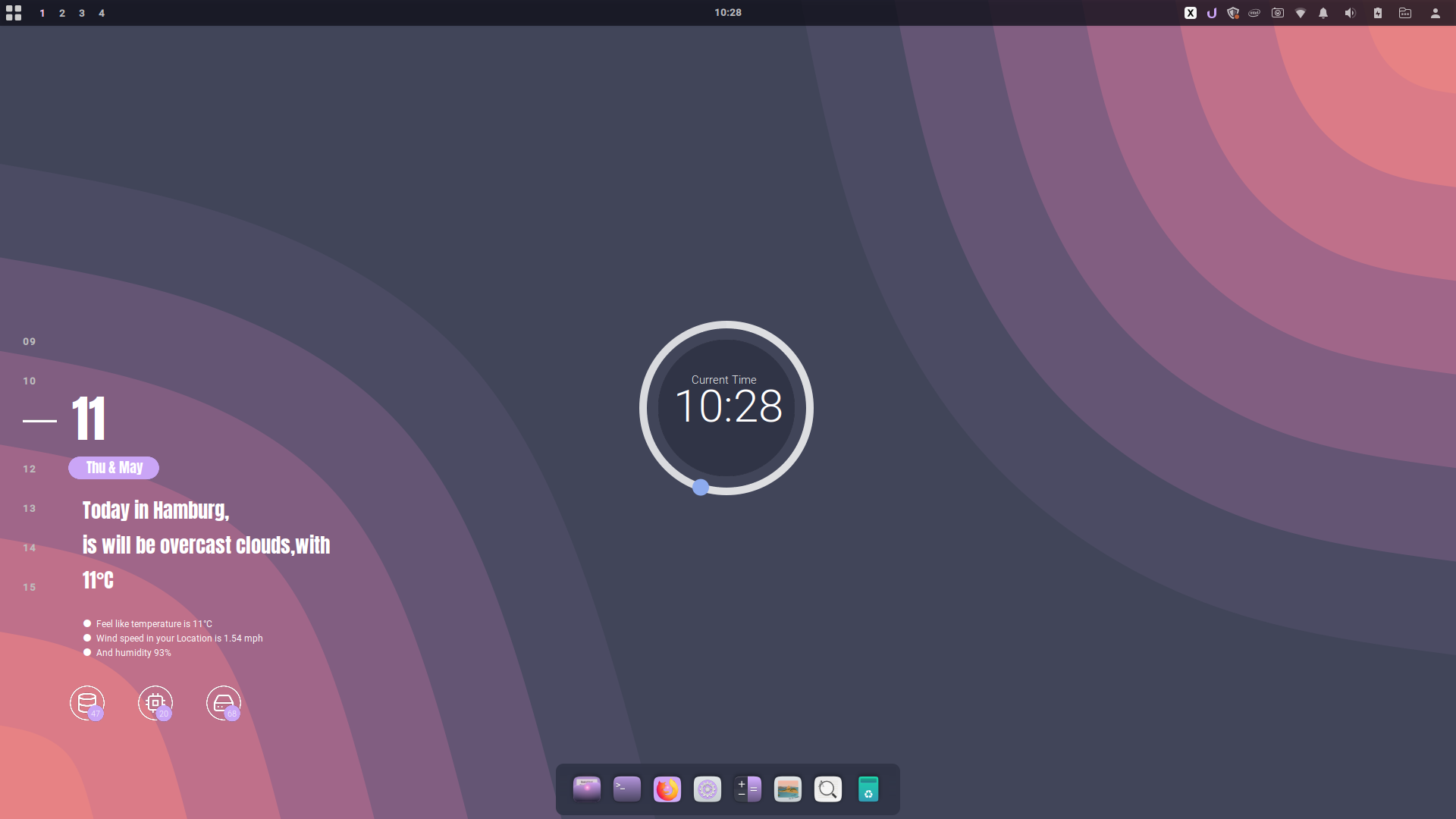Viewport: 1456px width, 819px height.
Task: Click the disk drive widget showing 68
Action: click(224, 703)
